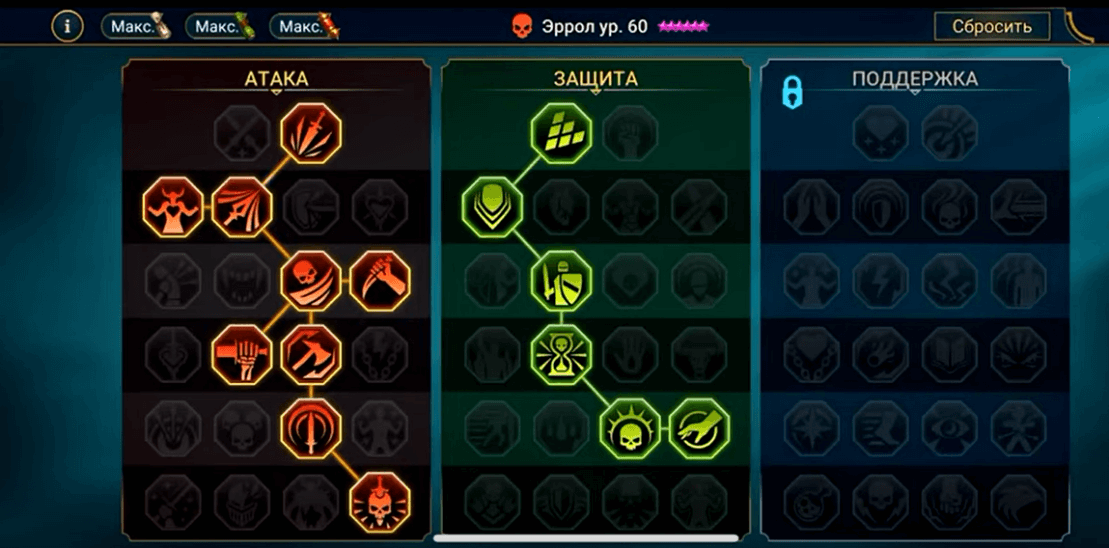Select the green hourglass mastery in Defense tree

point(562,354)
